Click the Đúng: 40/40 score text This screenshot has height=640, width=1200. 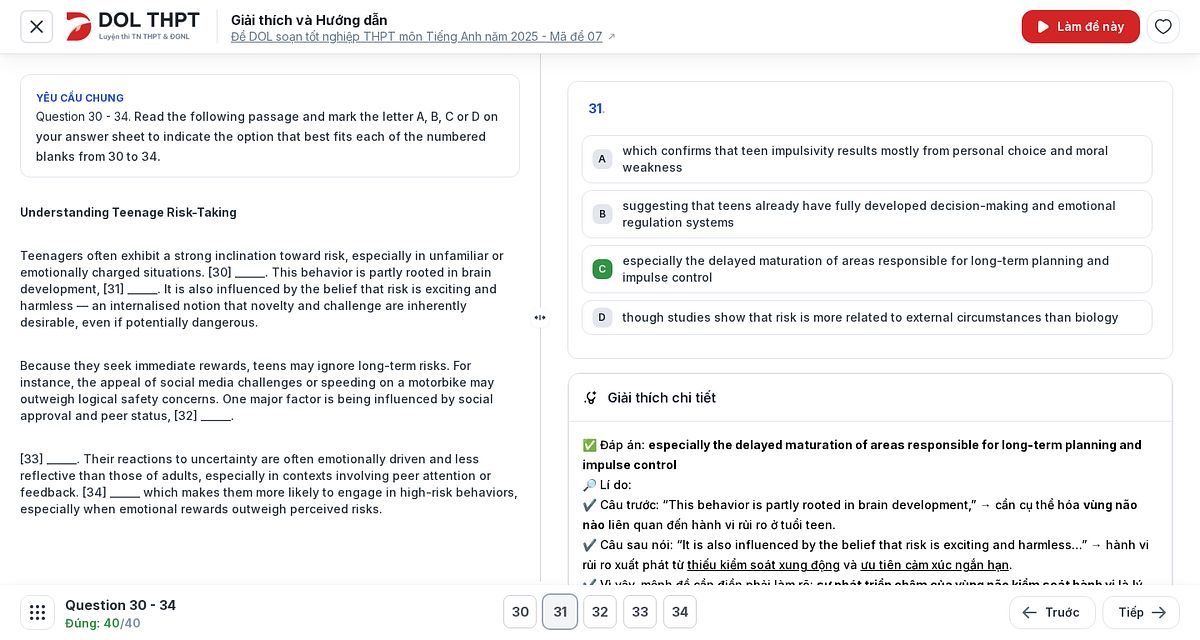pos(103,623)
